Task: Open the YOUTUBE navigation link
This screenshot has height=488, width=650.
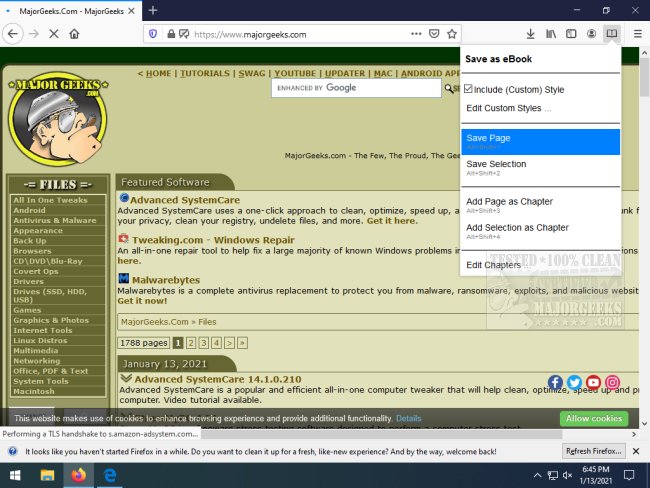Action: tap(295, 73)
